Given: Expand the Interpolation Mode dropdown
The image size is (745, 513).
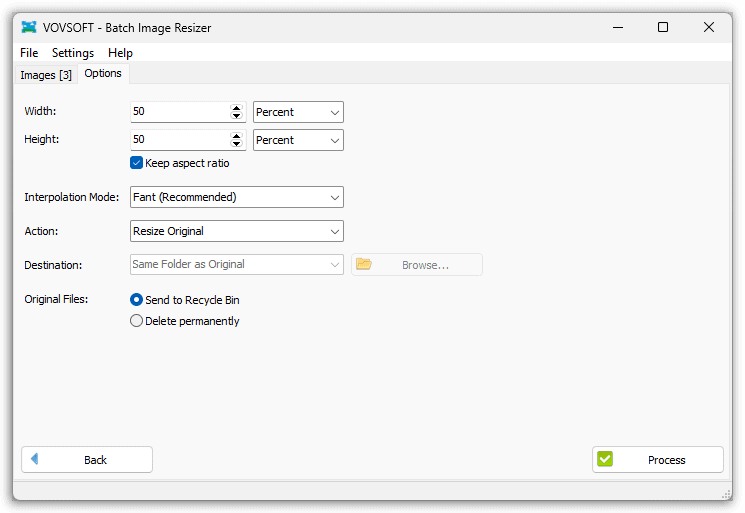Looking at the screenshot, I should (237, 197).
